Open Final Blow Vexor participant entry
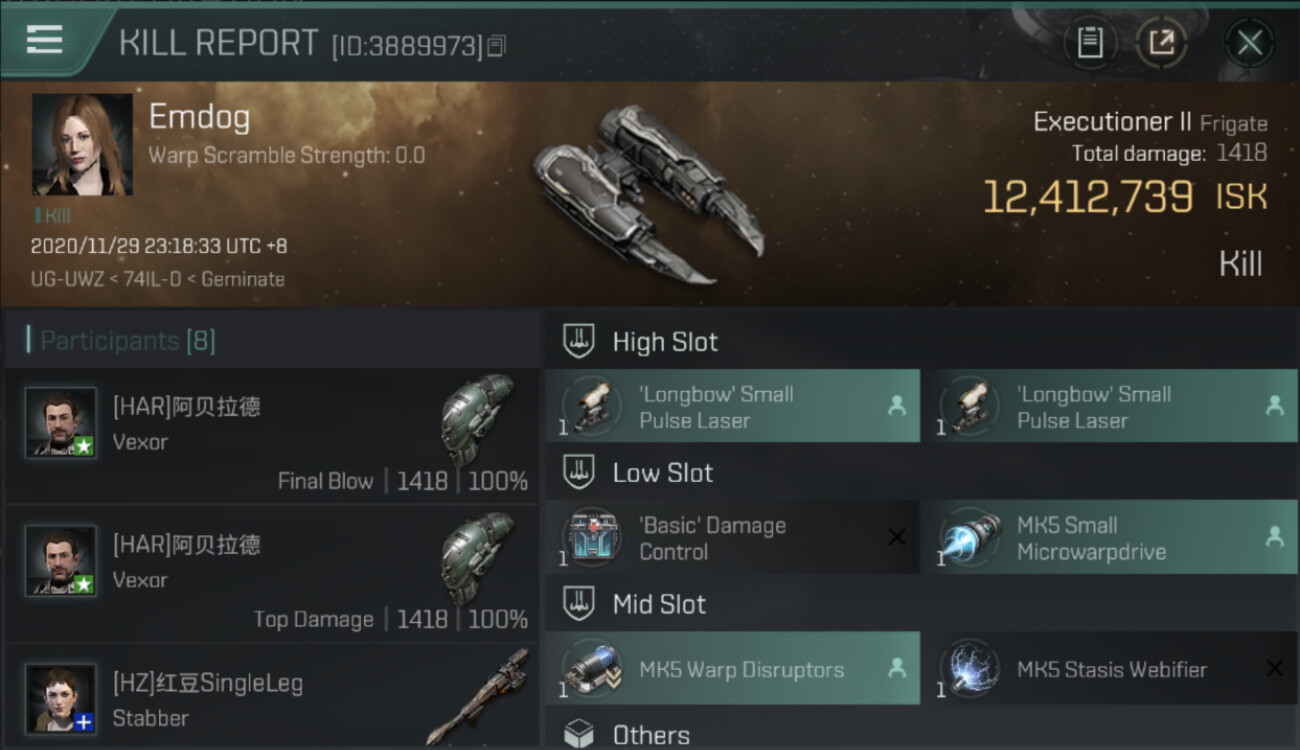 272,437
